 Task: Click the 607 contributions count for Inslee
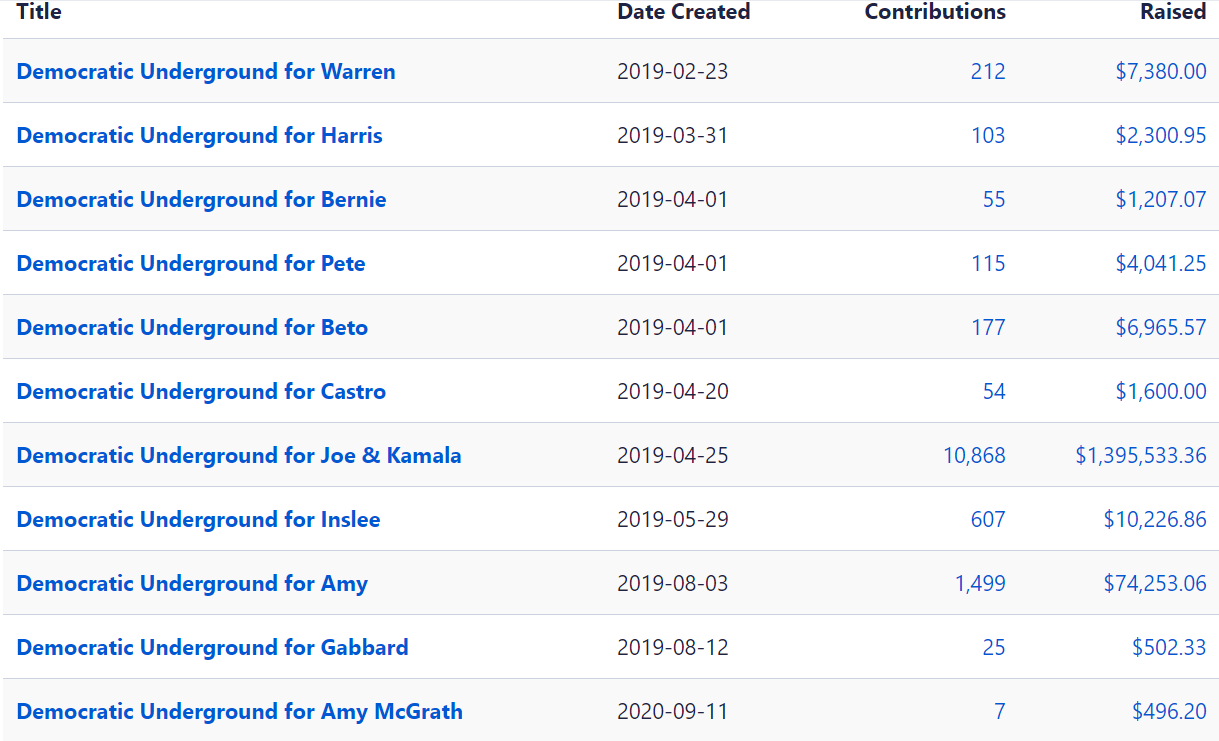(987, 520)
